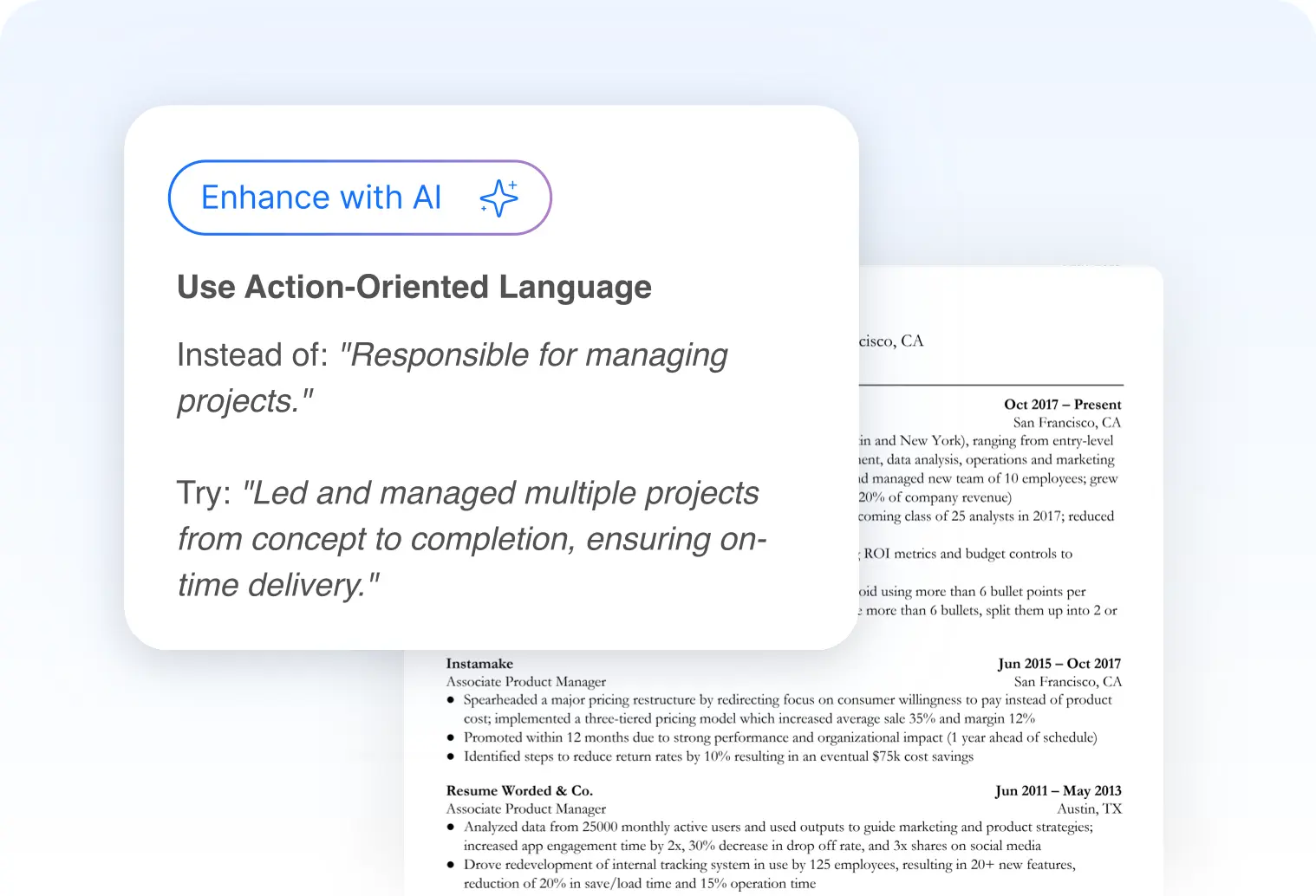
Task: Select the "Resume Worded & Co." company name
Action: [519, 791]
